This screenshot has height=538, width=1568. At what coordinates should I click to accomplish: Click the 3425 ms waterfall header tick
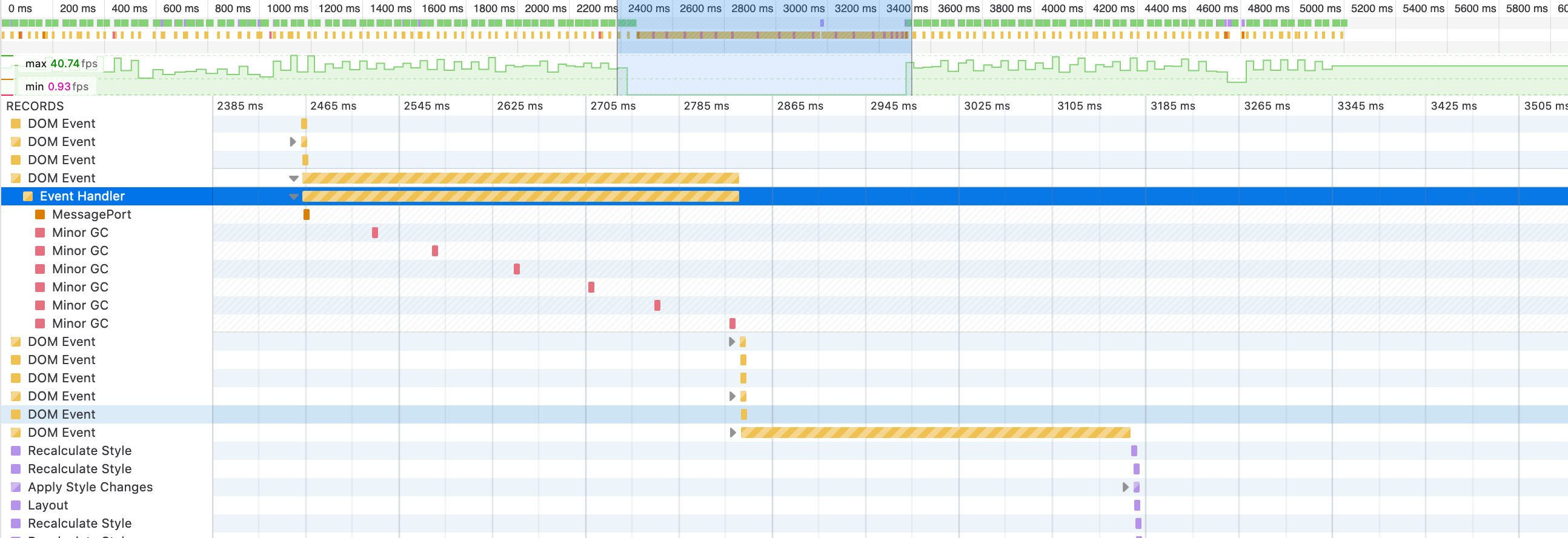point(1453,106)
